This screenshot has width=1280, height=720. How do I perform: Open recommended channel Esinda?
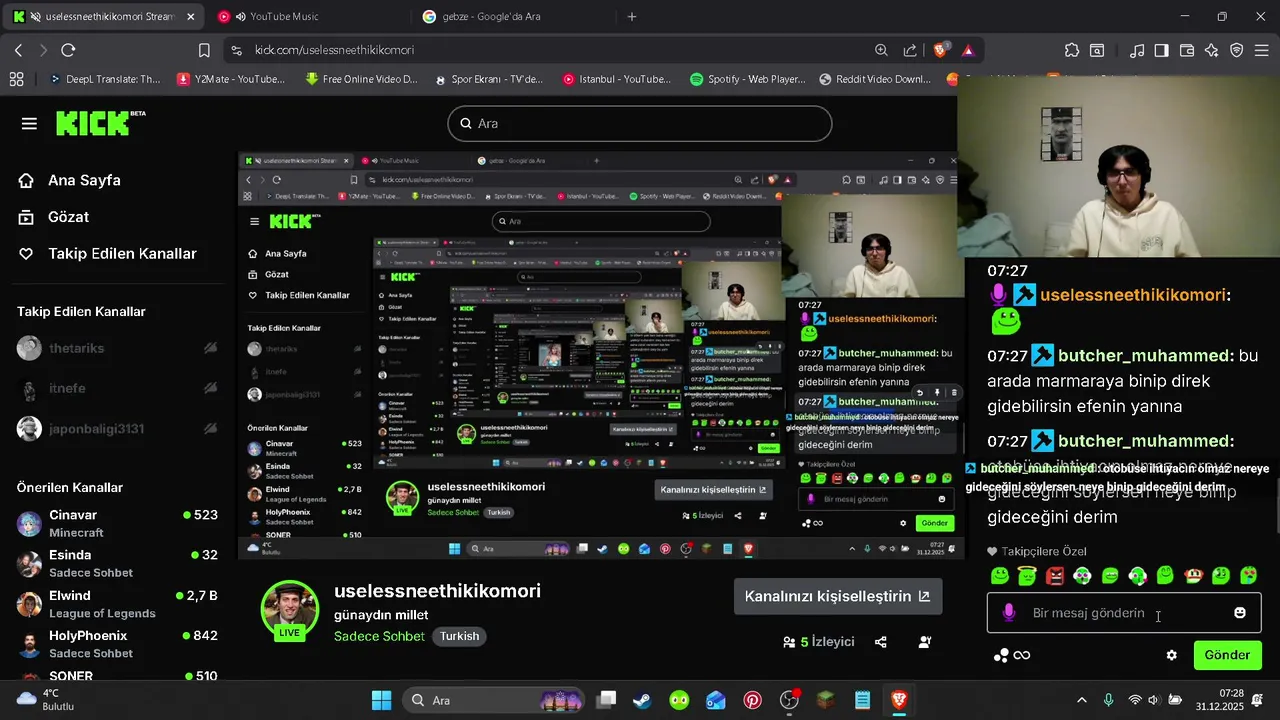tap(118, 563)
